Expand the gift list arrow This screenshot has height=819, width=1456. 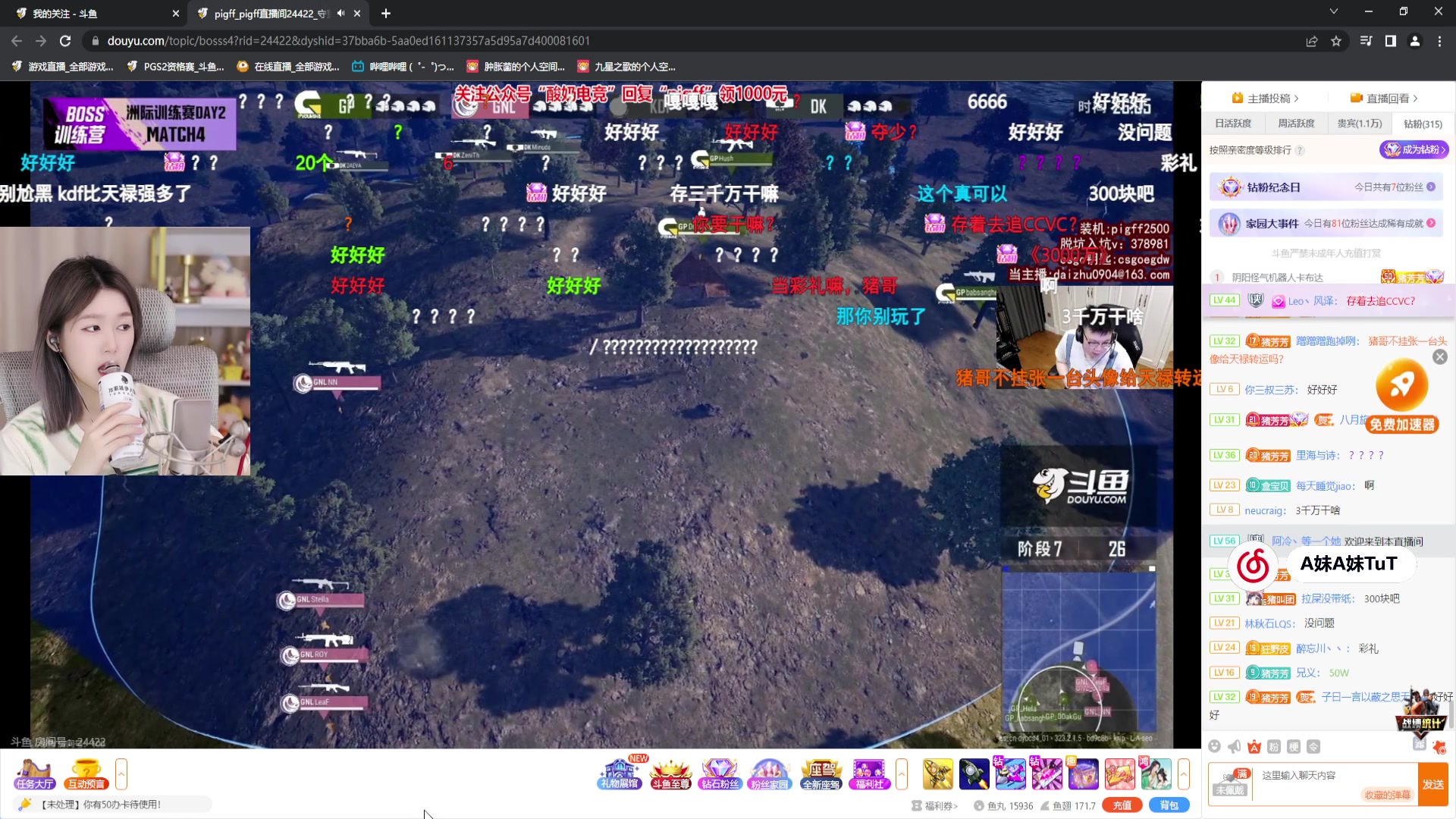click(1184, 774)
